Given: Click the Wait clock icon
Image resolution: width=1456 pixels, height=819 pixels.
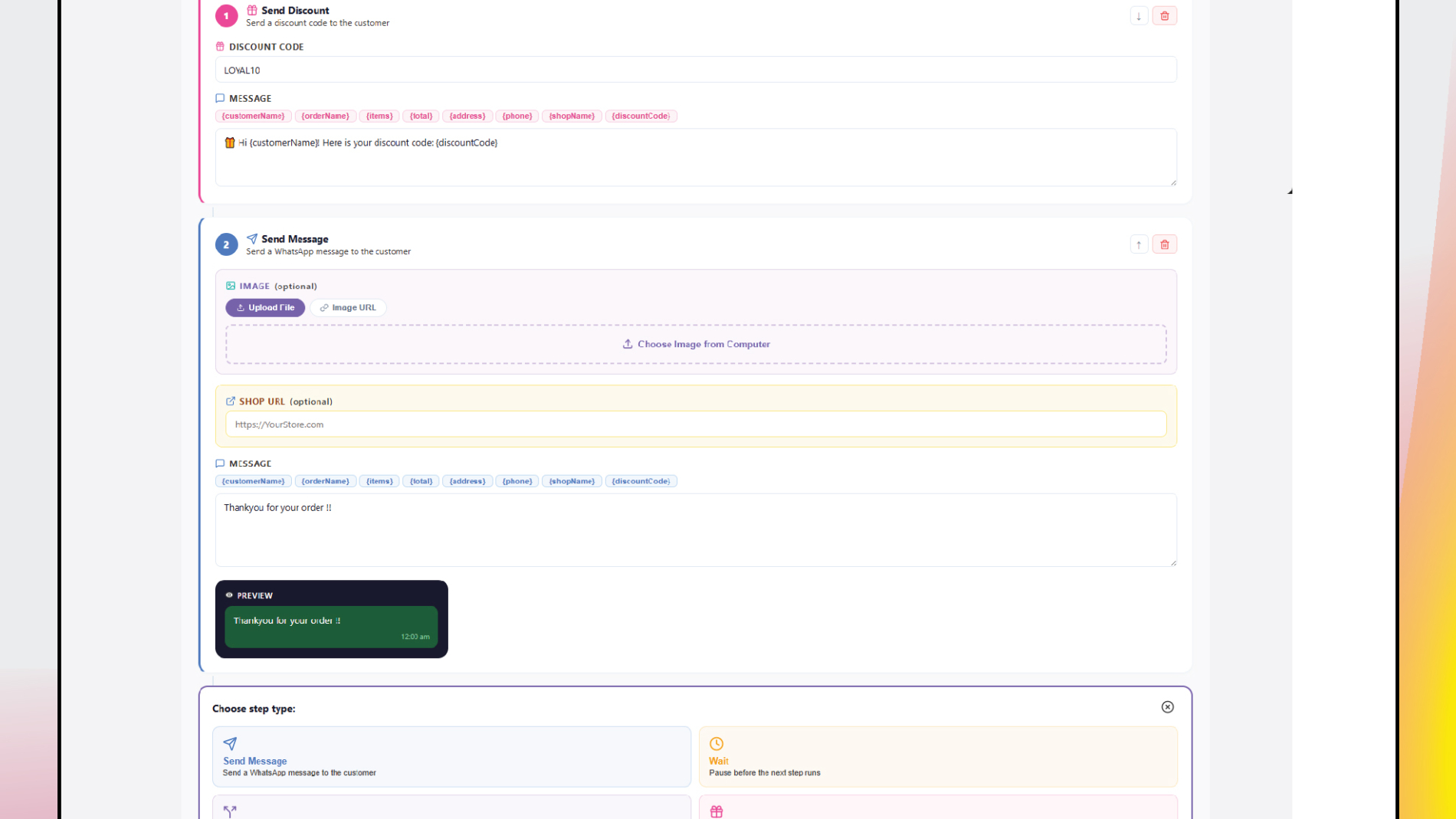Looking at the screenshot, I should point(717,744).
